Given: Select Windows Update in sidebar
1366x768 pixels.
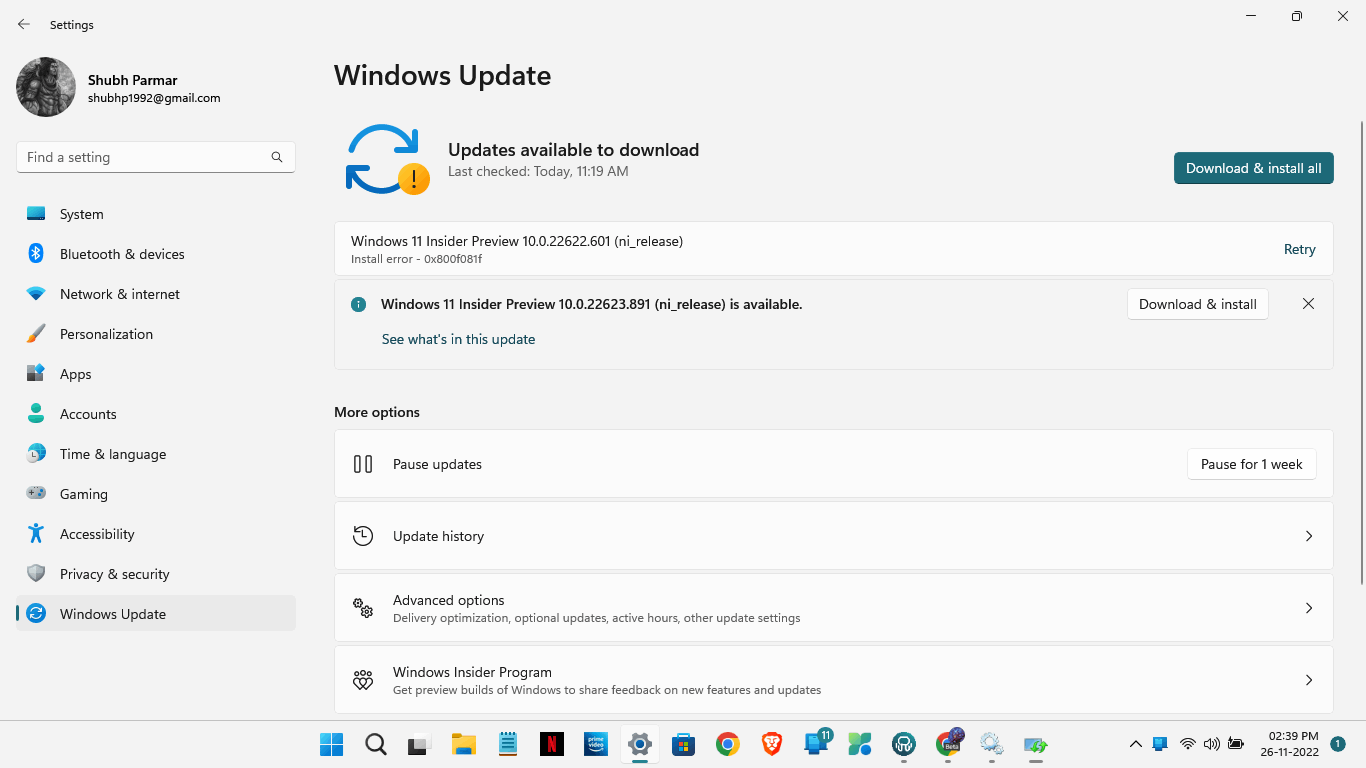Looking at the screenshot, I should [156, 614].
